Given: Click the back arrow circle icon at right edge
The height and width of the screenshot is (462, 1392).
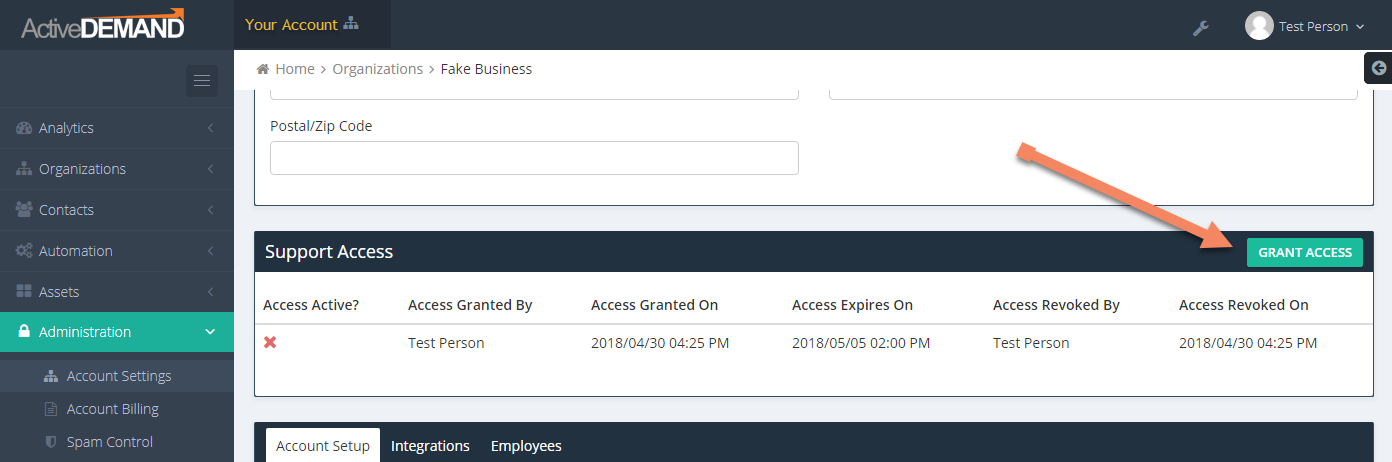Looking at the screenshot, I should coord(1379,68).
